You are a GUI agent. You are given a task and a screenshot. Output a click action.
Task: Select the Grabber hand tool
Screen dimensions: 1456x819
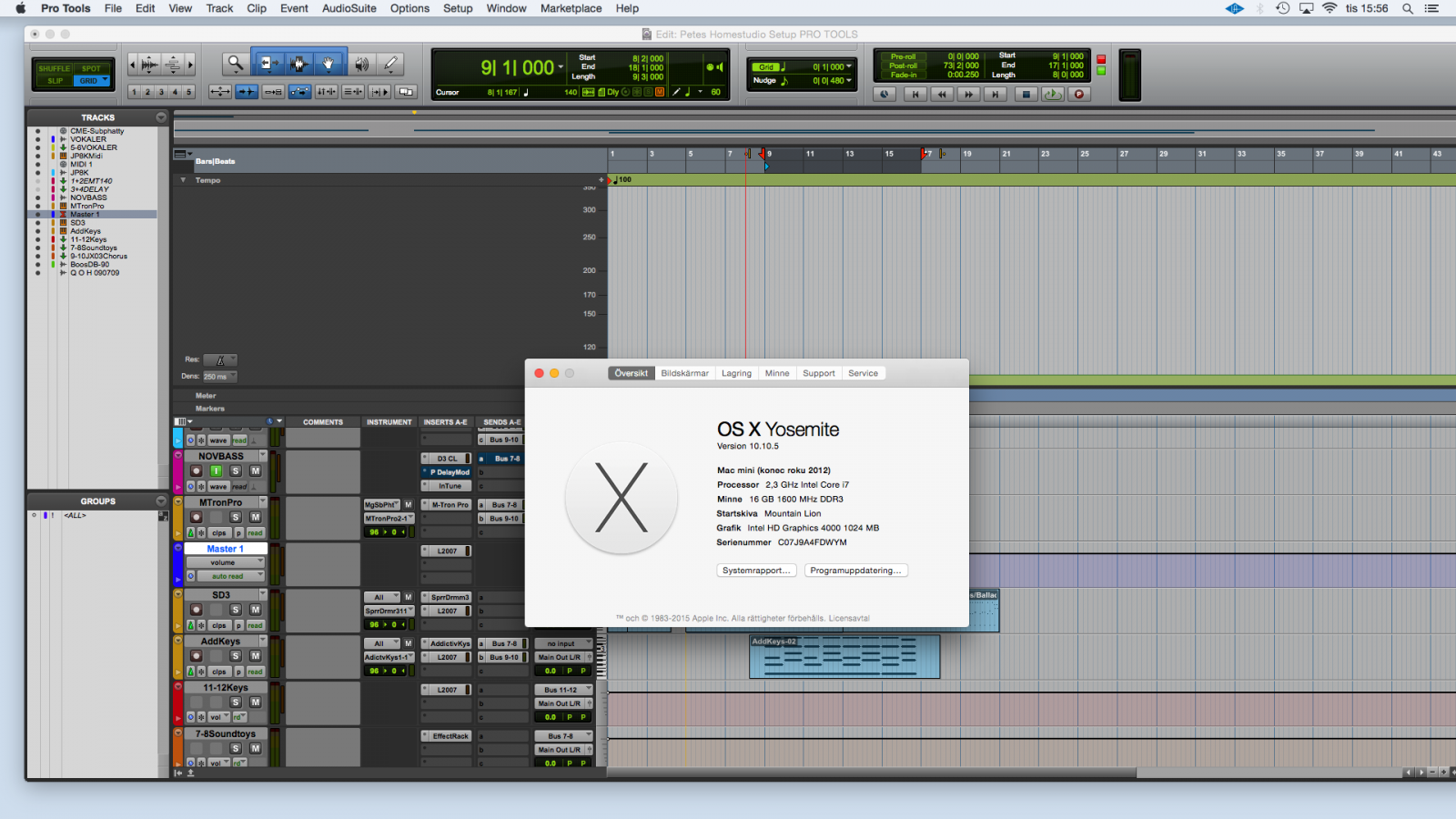(329, 64)
